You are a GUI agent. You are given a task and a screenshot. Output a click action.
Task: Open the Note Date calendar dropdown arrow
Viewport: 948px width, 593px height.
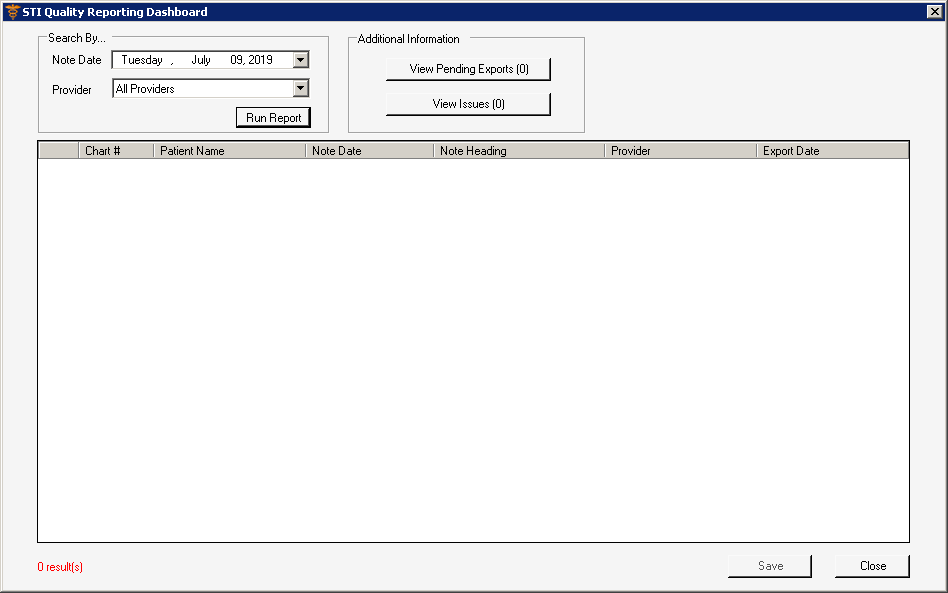pos(300,60)
